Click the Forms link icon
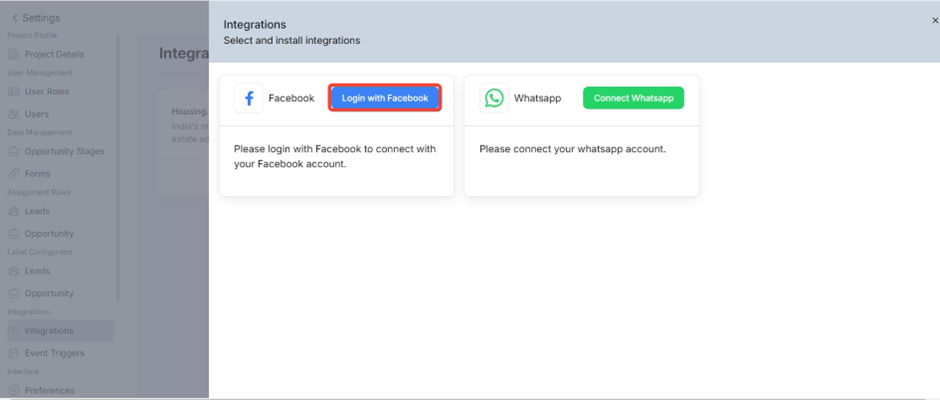 click(14, 173)
